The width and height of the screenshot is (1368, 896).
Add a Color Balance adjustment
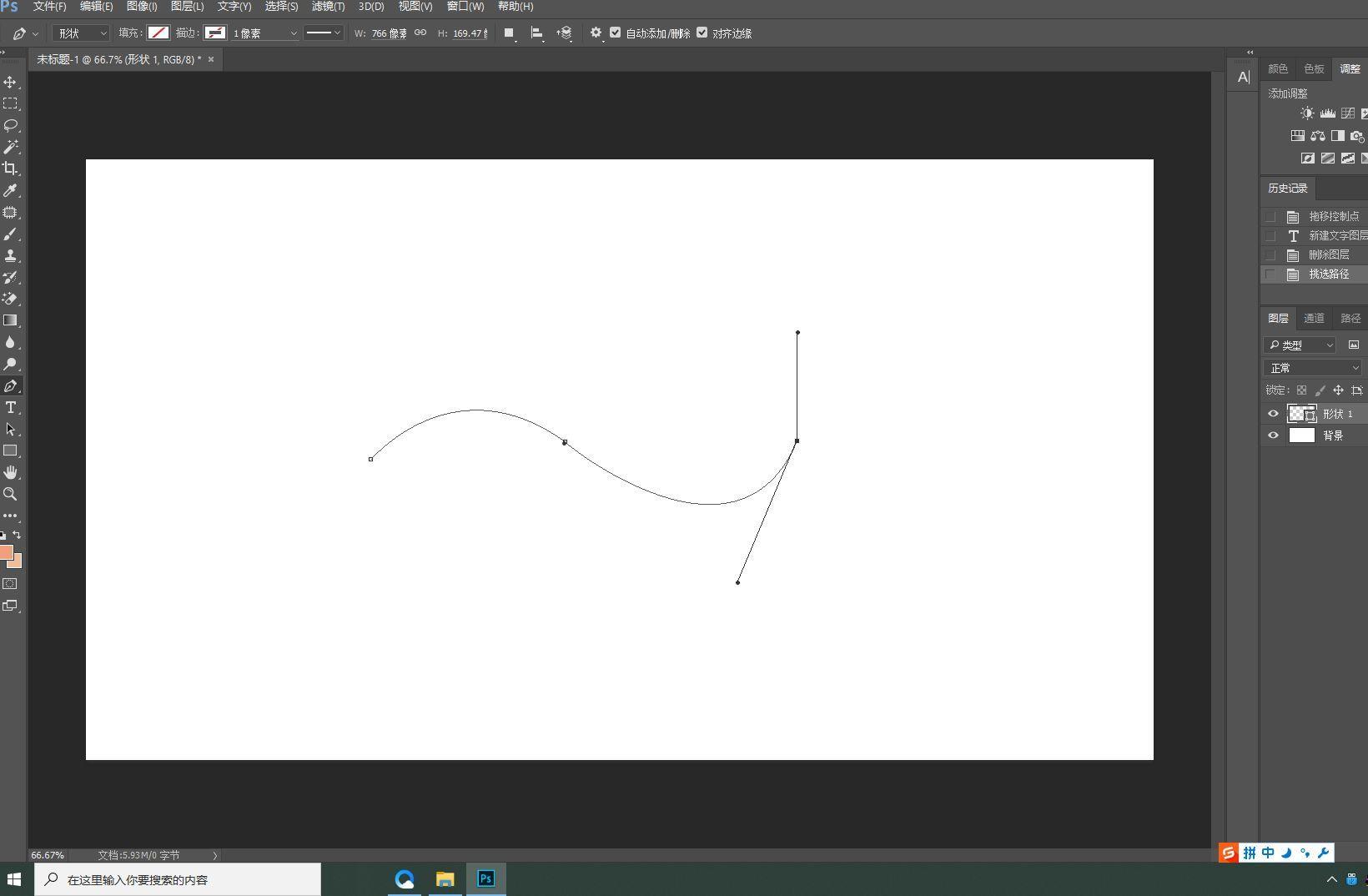[x=1318, y=136]
